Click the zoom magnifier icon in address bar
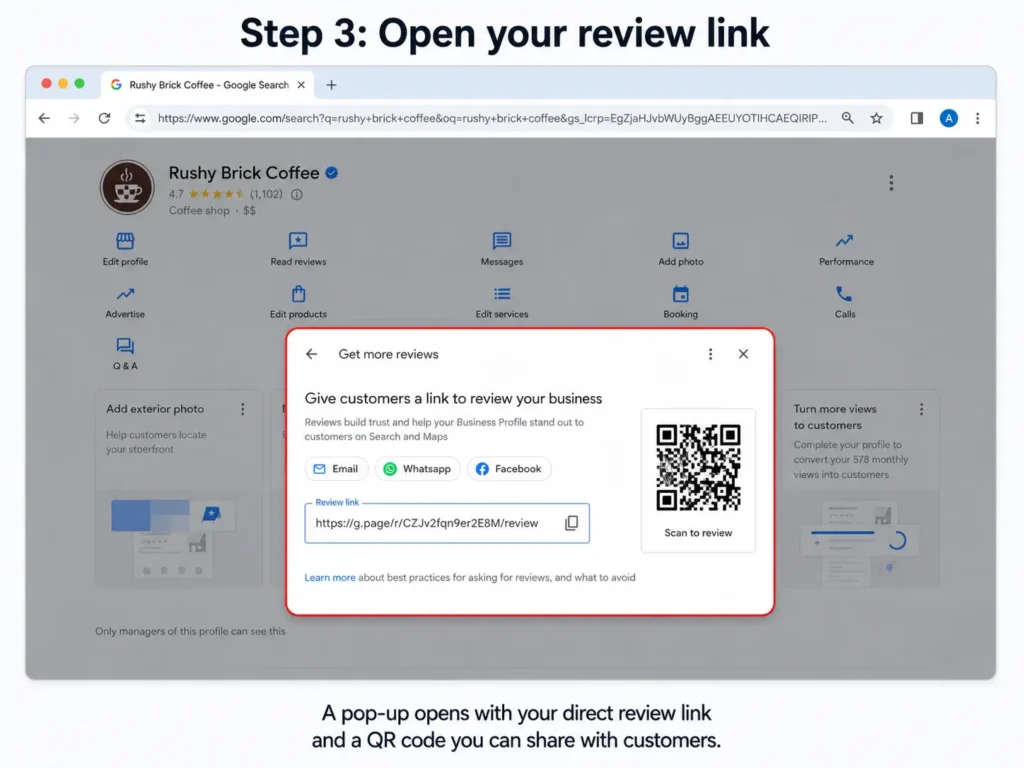The width and height of the screenshot is (1024, 768). pyautogui.click(x=847, y=118)
